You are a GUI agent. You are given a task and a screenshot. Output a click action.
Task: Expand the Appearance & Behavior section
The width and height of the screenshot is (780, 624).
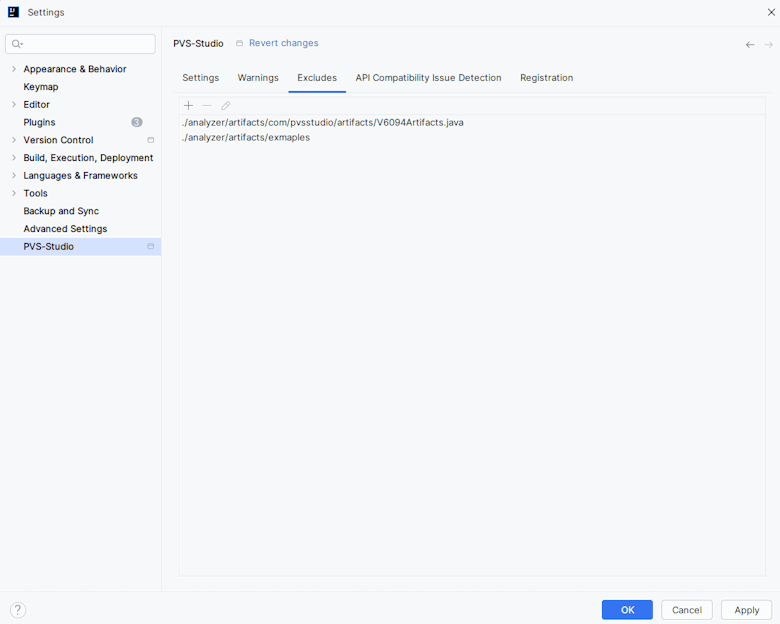pos(14,69)
